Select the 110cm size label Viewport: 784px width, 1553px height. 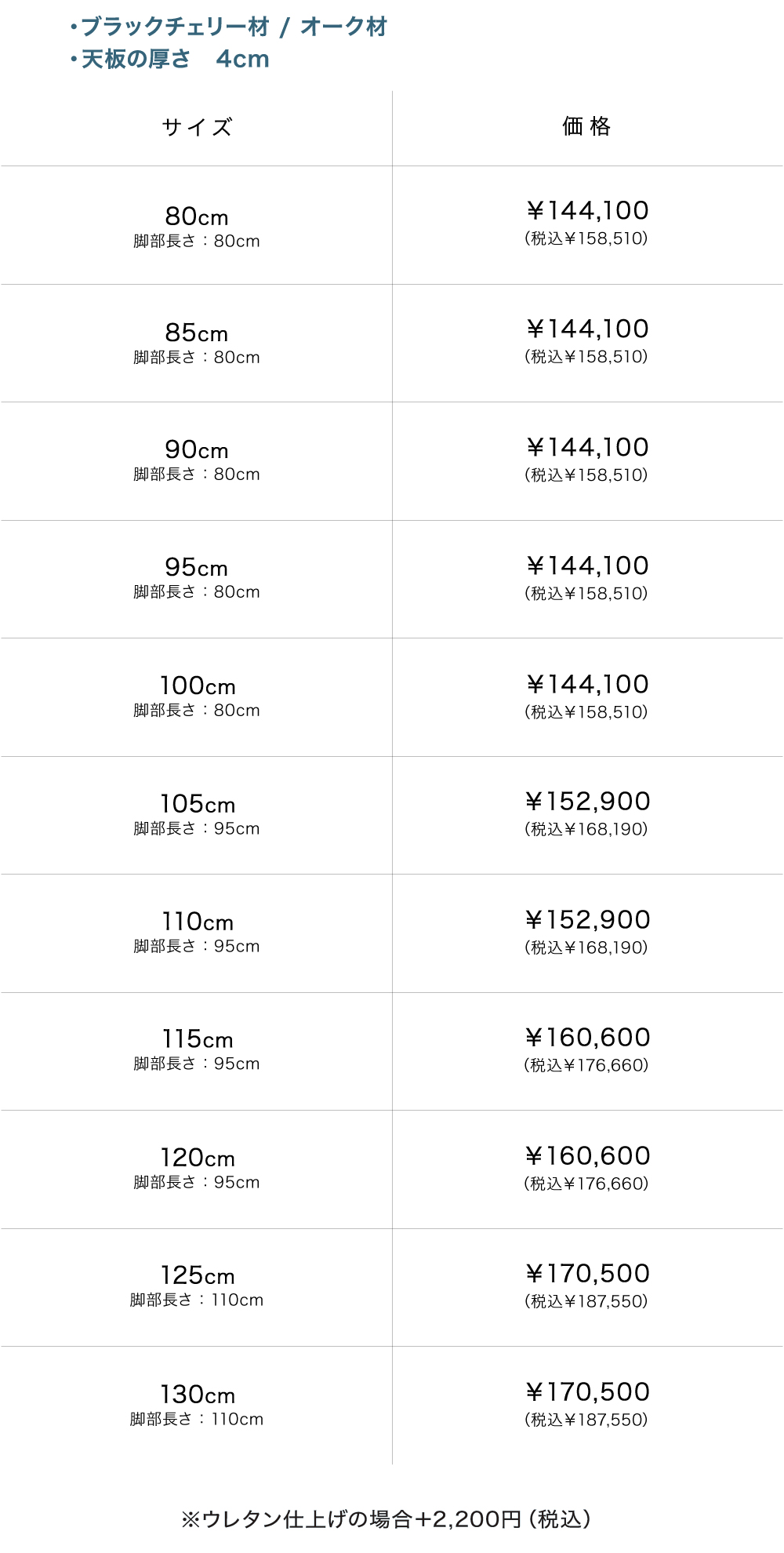pyautogui.click(x=198, y=922)
